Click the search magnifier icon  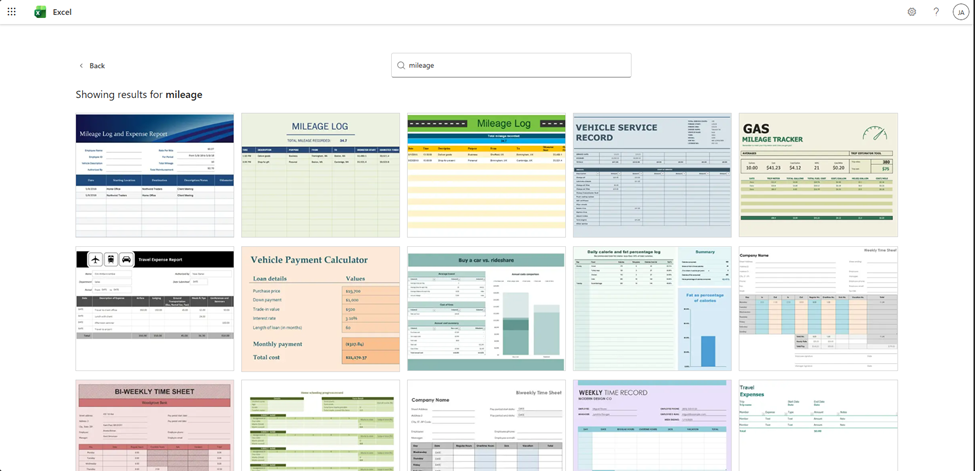click(x=401, y=65)
